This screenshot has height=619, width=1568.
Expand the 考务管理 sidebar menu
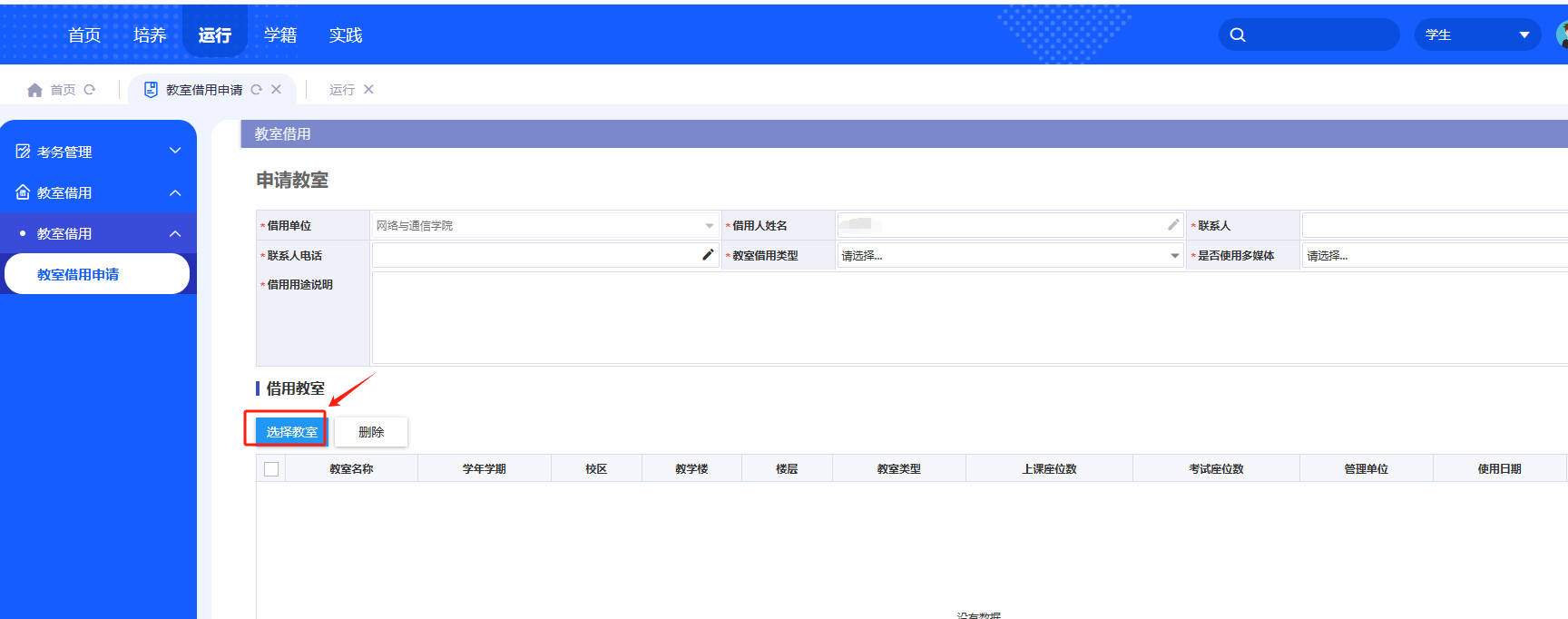coord(175,151)
